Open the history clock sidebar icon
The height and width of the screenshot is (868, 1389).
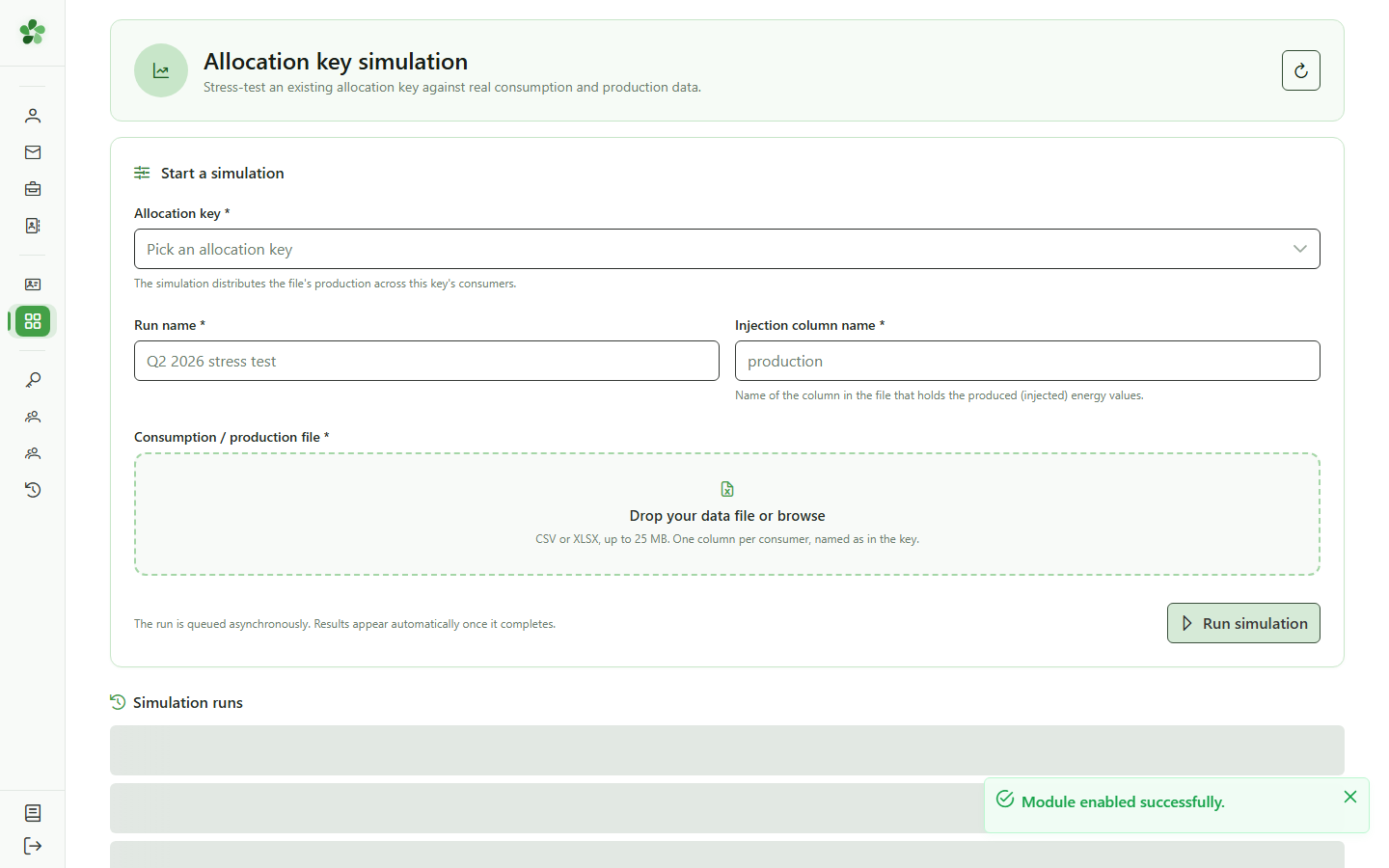(33, 490)
